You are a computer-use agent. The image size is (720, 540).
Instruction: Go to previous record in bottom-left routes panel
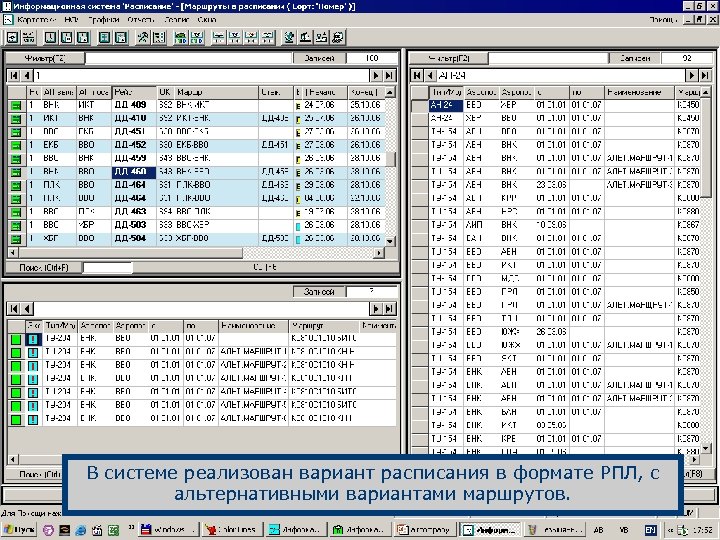point(27,309)
